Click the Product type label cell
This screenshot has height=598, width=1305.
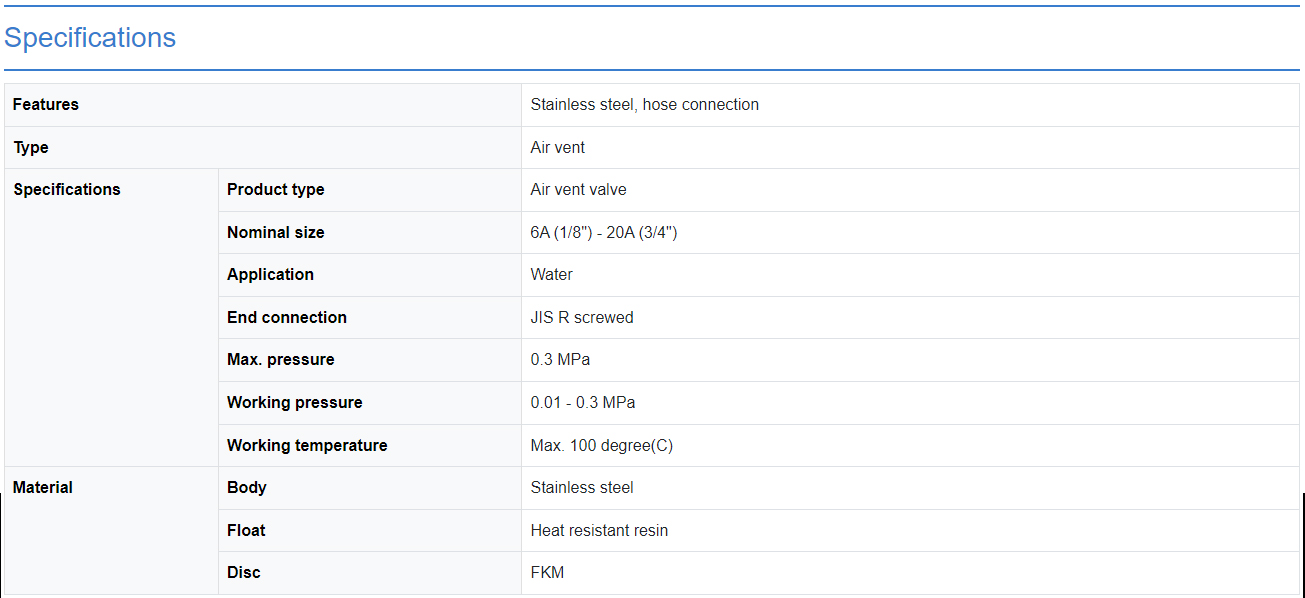pos(276,190)
